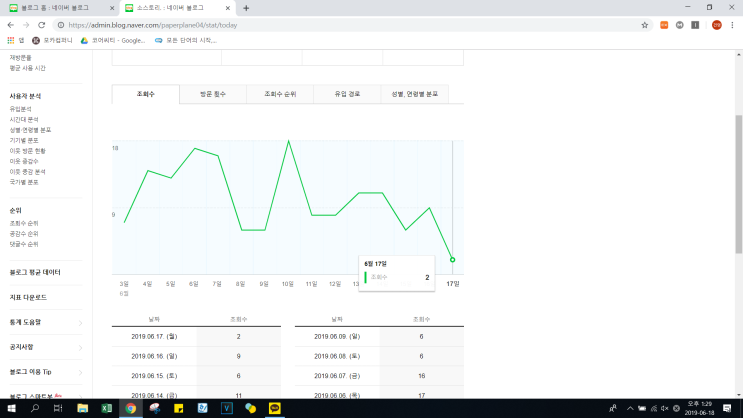The width and height of the screenshot is (743, 418).
Task: Close the 소스토리 blog tab
Action: (227, 8)
